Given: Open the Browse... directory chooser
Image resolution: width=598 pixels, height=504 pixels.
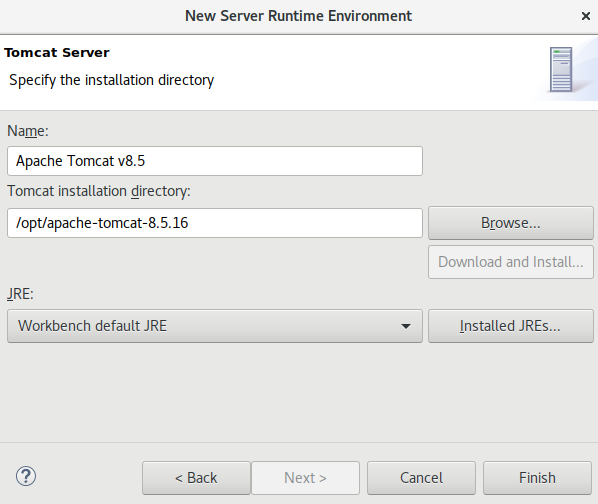Looking at the screenshot, I should 511,223.
